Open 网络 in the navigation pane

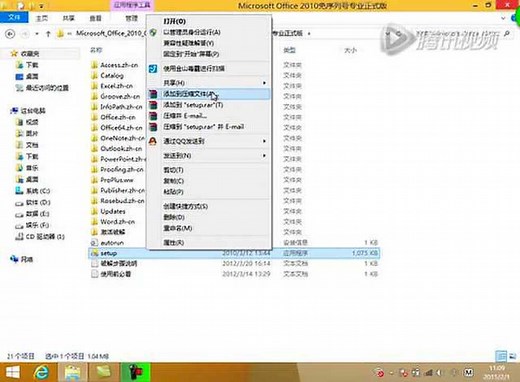pos(26,259)
